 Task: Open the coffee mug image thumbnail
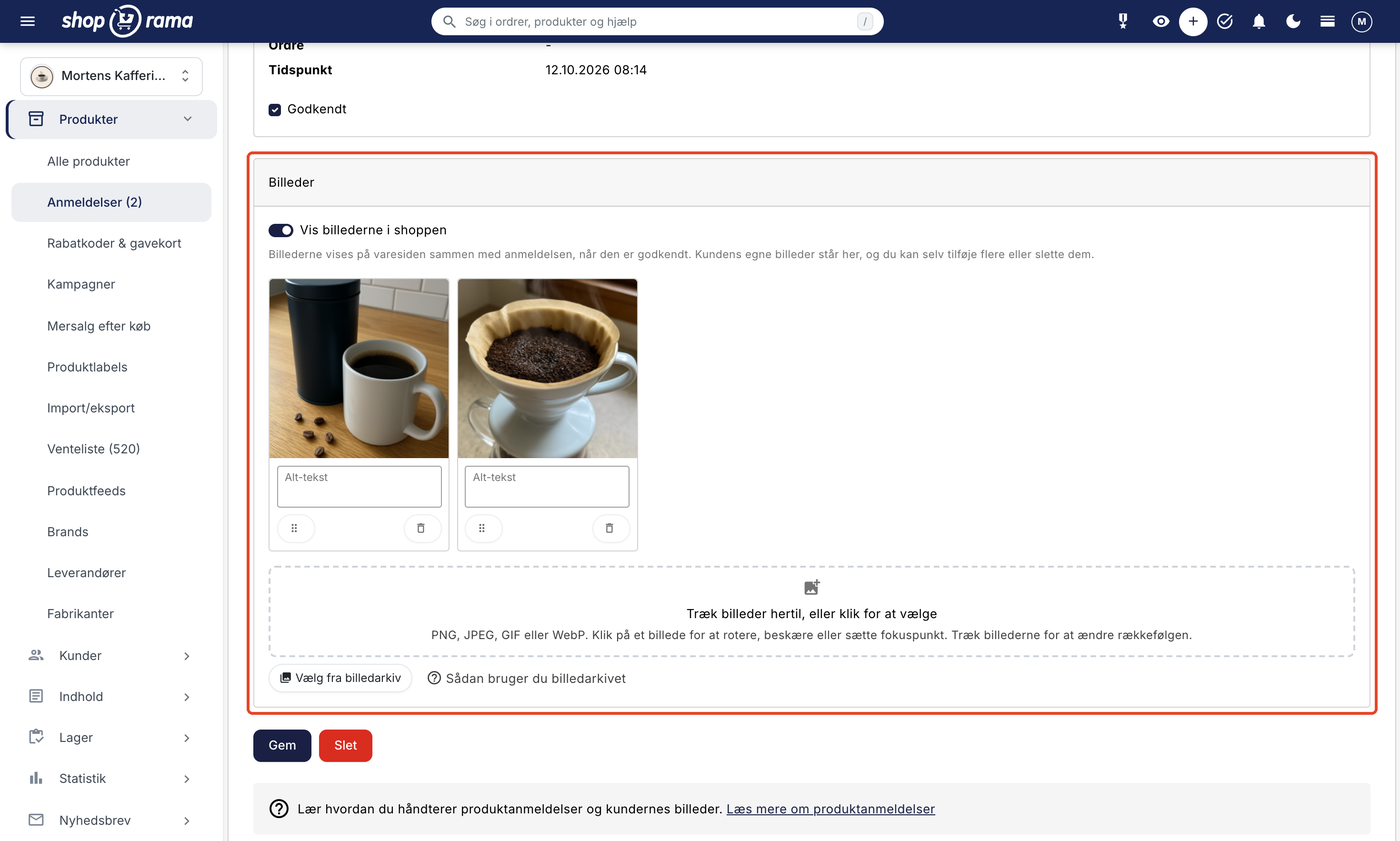[359, 368]
